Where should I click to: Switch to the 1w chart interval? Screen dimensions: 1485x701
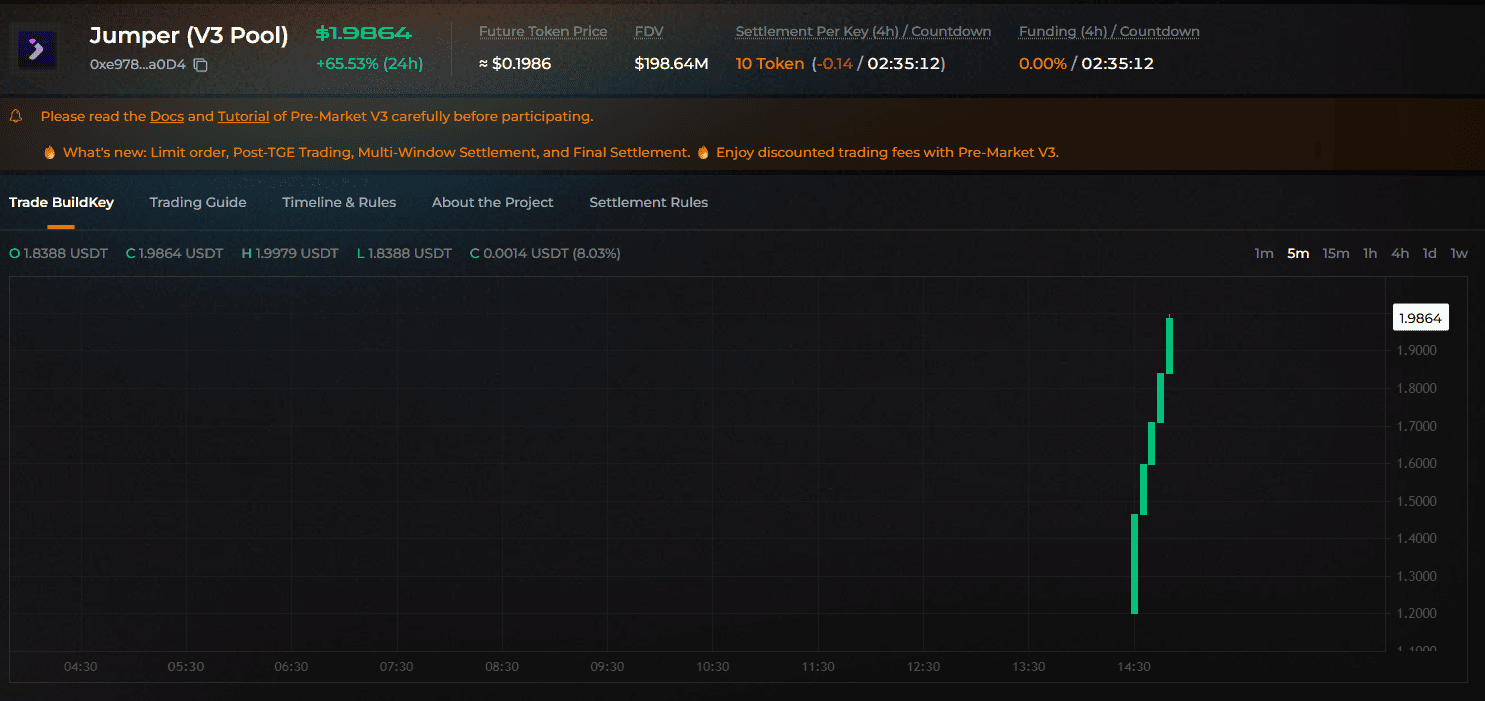(x=1459, y=253)
